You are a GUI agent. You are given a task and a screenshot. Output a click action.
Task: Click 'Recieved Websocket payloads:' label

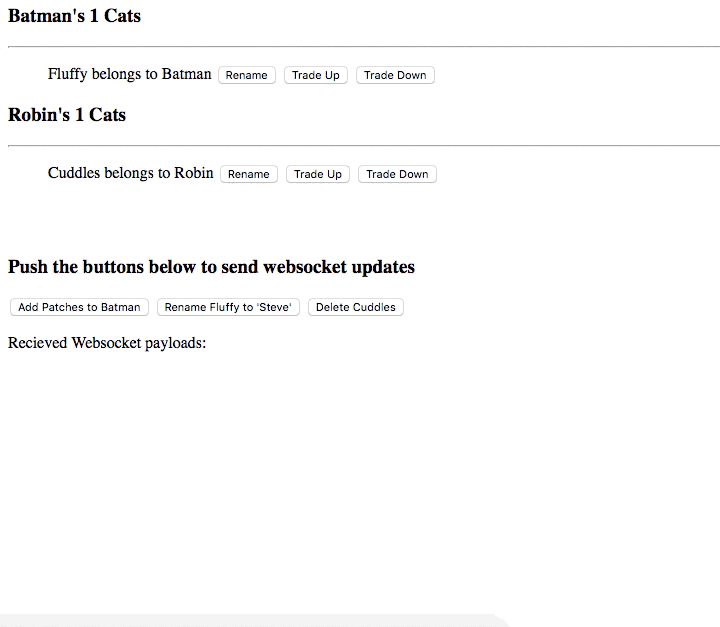point(107,343)
